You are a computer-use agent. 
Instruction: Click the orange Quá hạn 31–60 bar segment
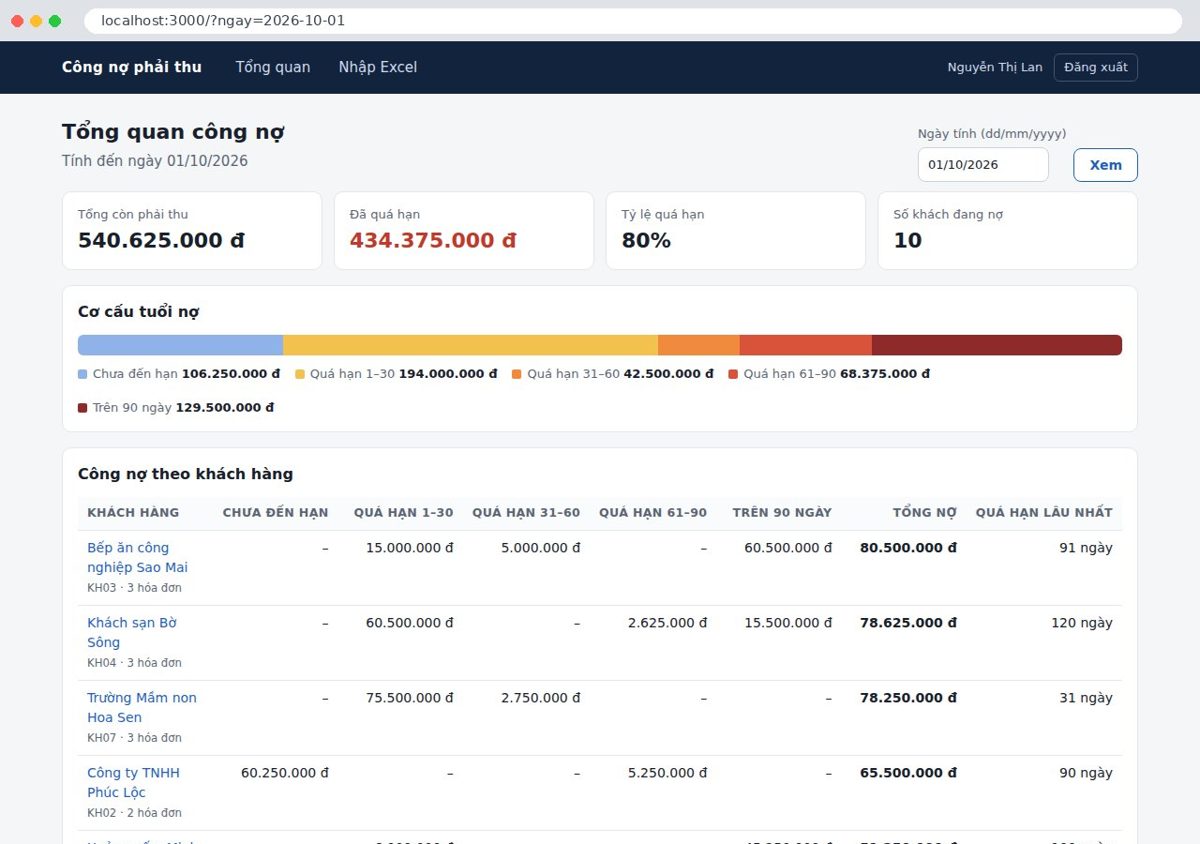tap(699, 345)
